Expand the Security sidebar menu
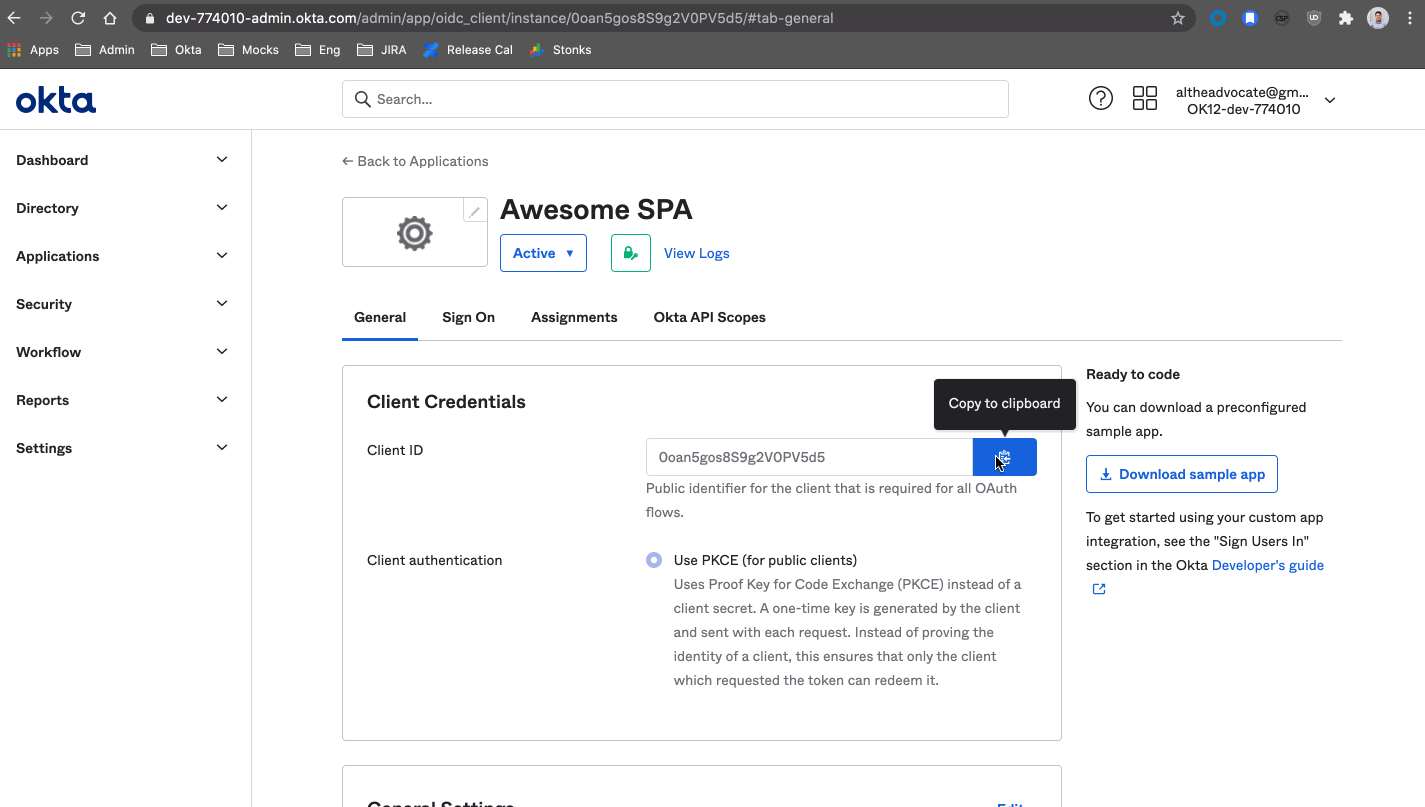 click(122, 304)
